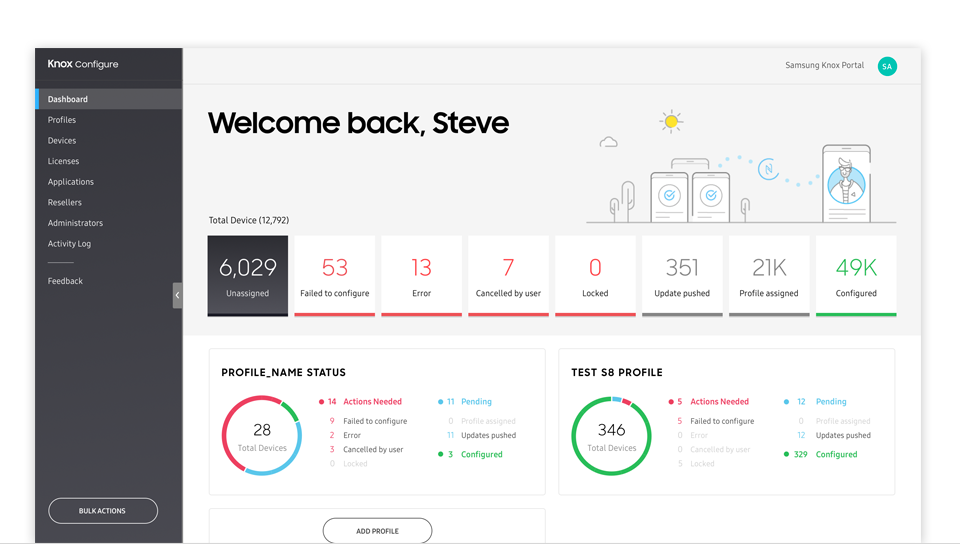The width and height of the screenshot is (960, 544).
Task: Select the 0 Locked tile
Action: tap(595, 276)
